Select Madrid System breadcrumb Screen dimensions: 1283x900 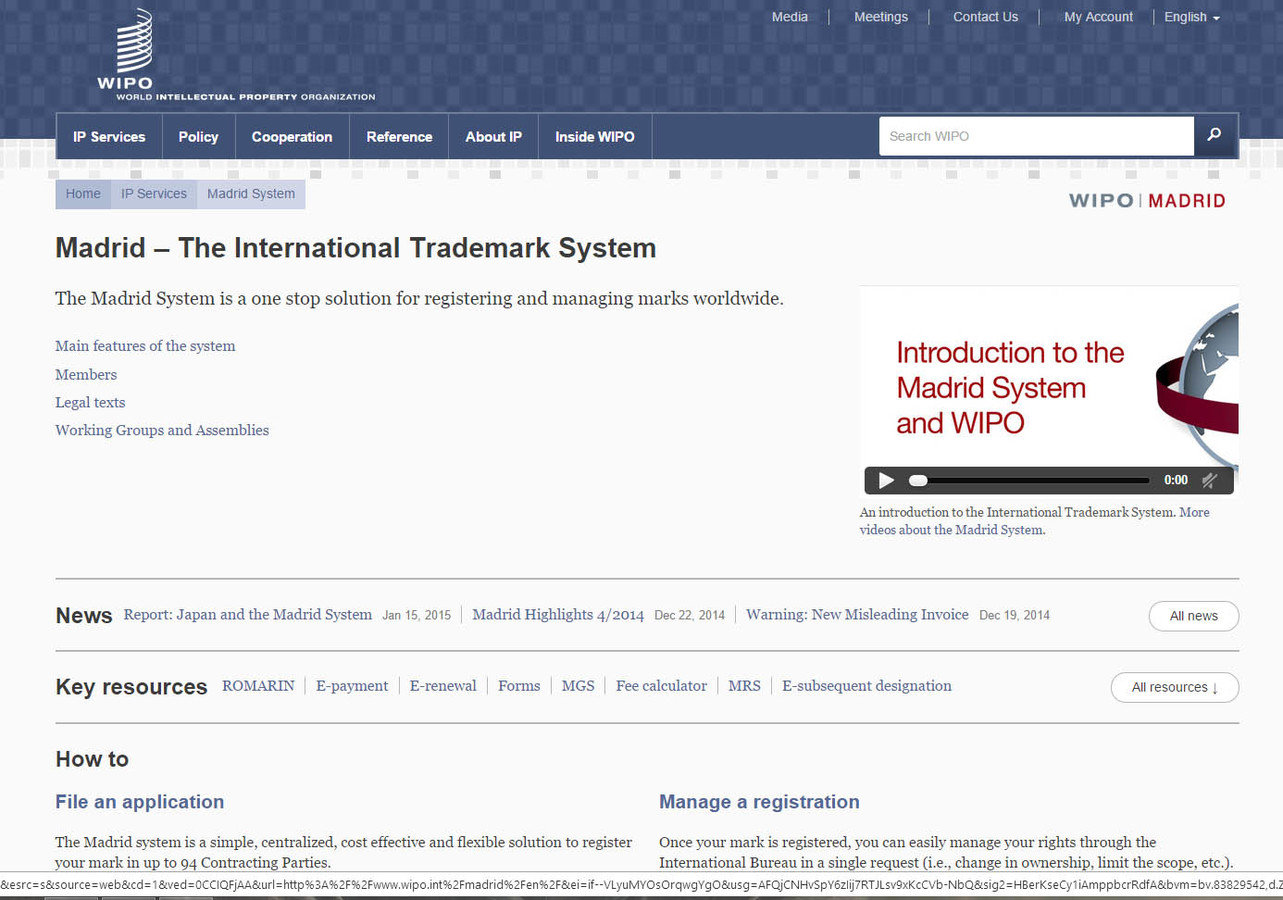click(x=251, y=194)
